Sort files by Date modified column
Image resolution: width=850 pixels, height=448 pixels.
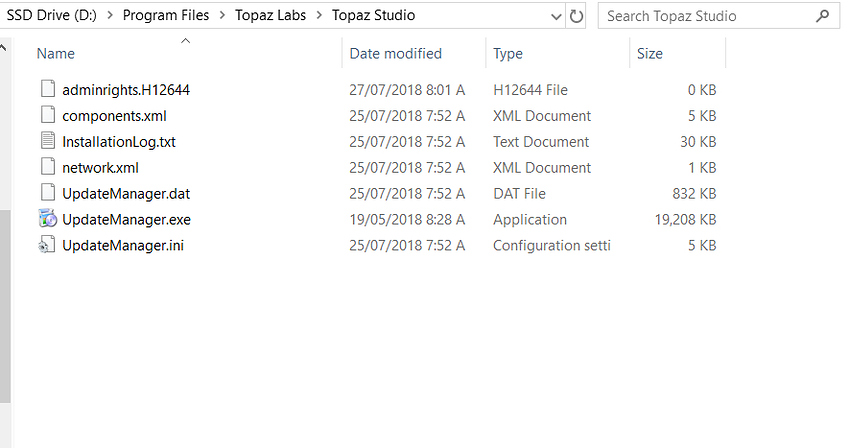point(395,53)
